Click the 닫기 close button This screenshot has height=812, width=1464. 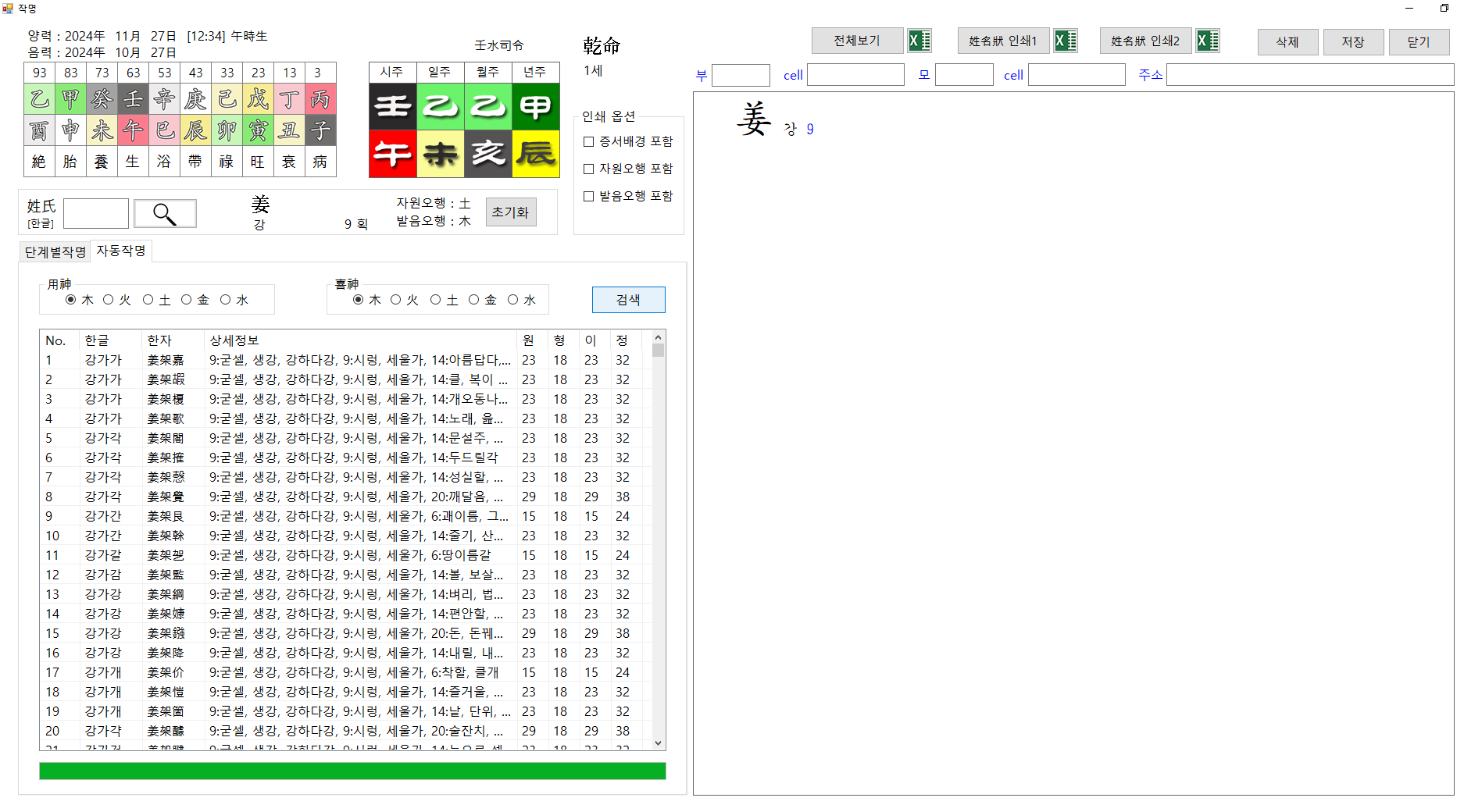point(1419,42)
